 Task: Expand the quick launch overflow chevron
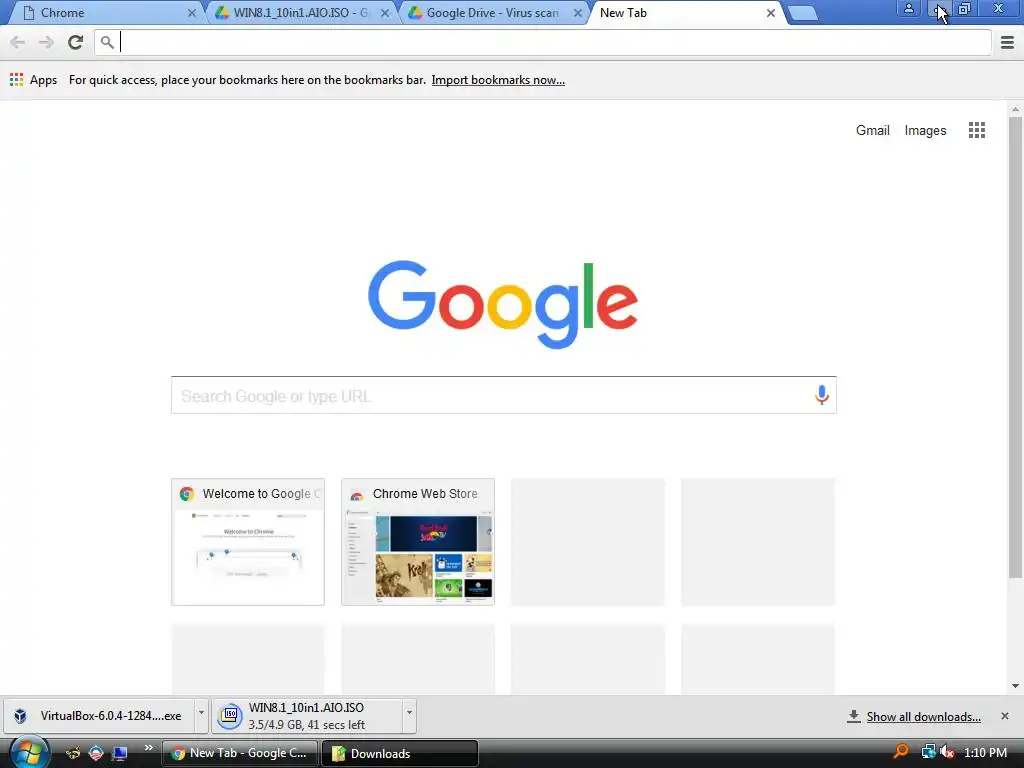click(148, 748)
